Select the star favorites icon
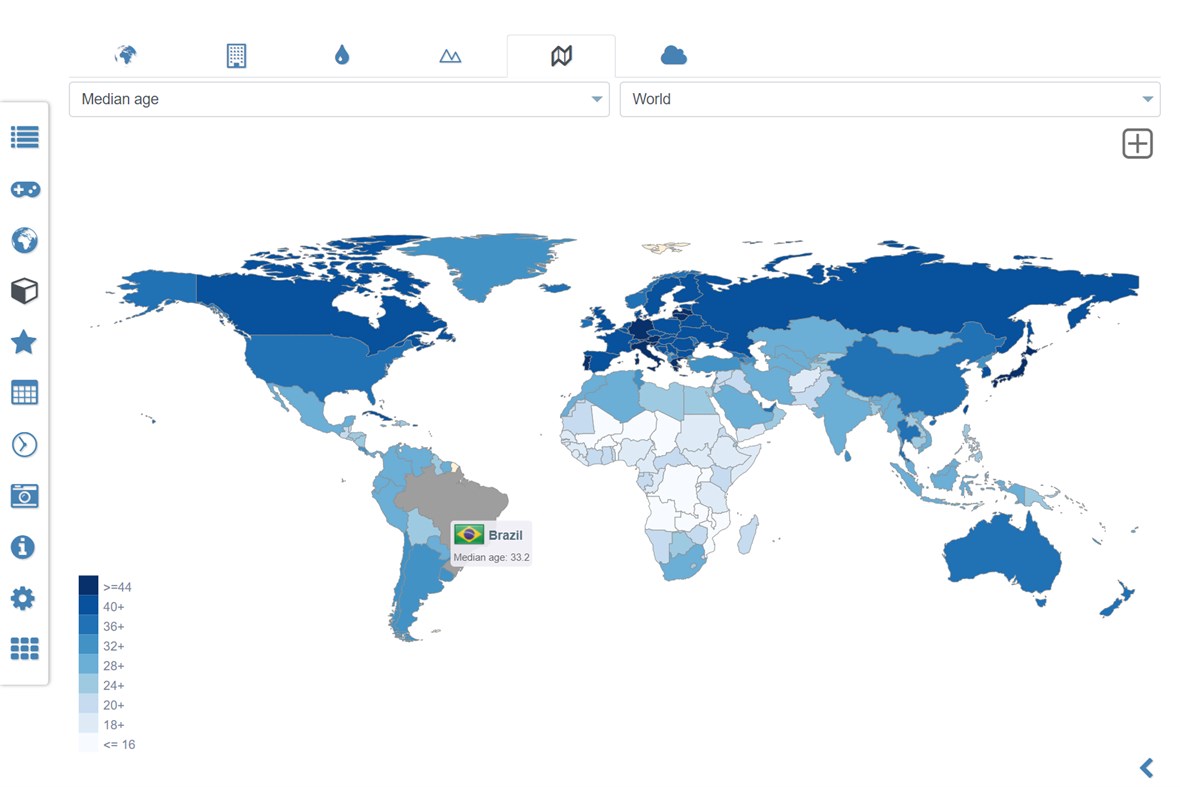The height and width of the screenshot is (787, 1180). point(24,342)
